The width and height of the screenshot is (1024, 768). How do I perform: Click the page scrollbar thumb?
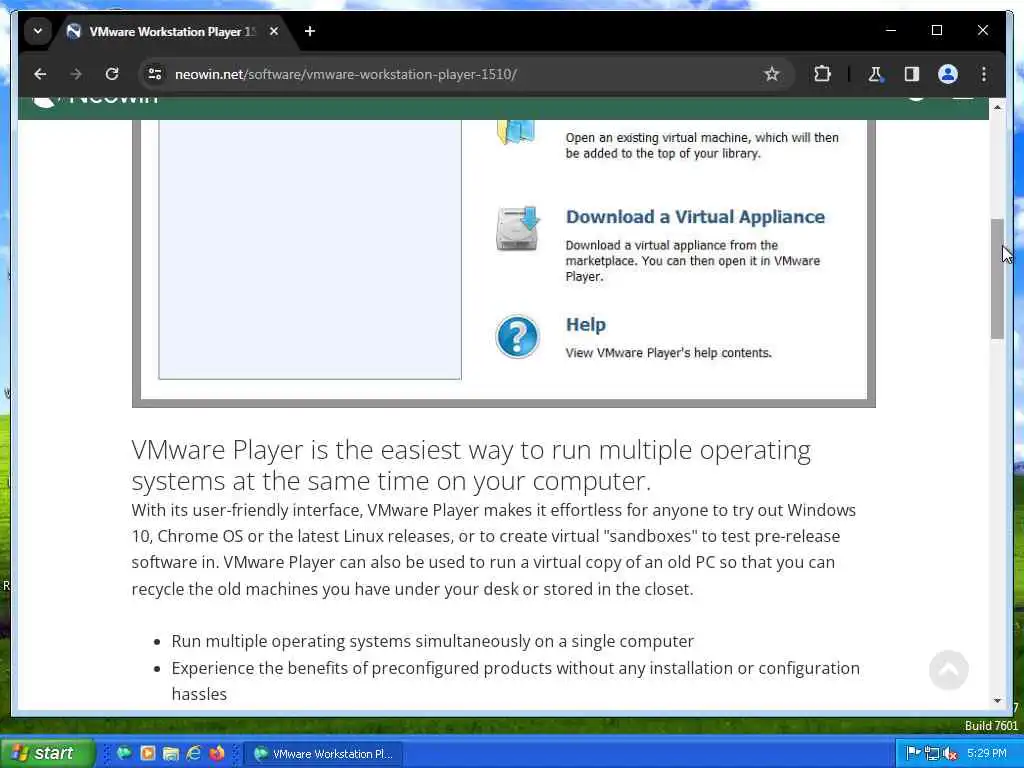(x=997, y=279)
